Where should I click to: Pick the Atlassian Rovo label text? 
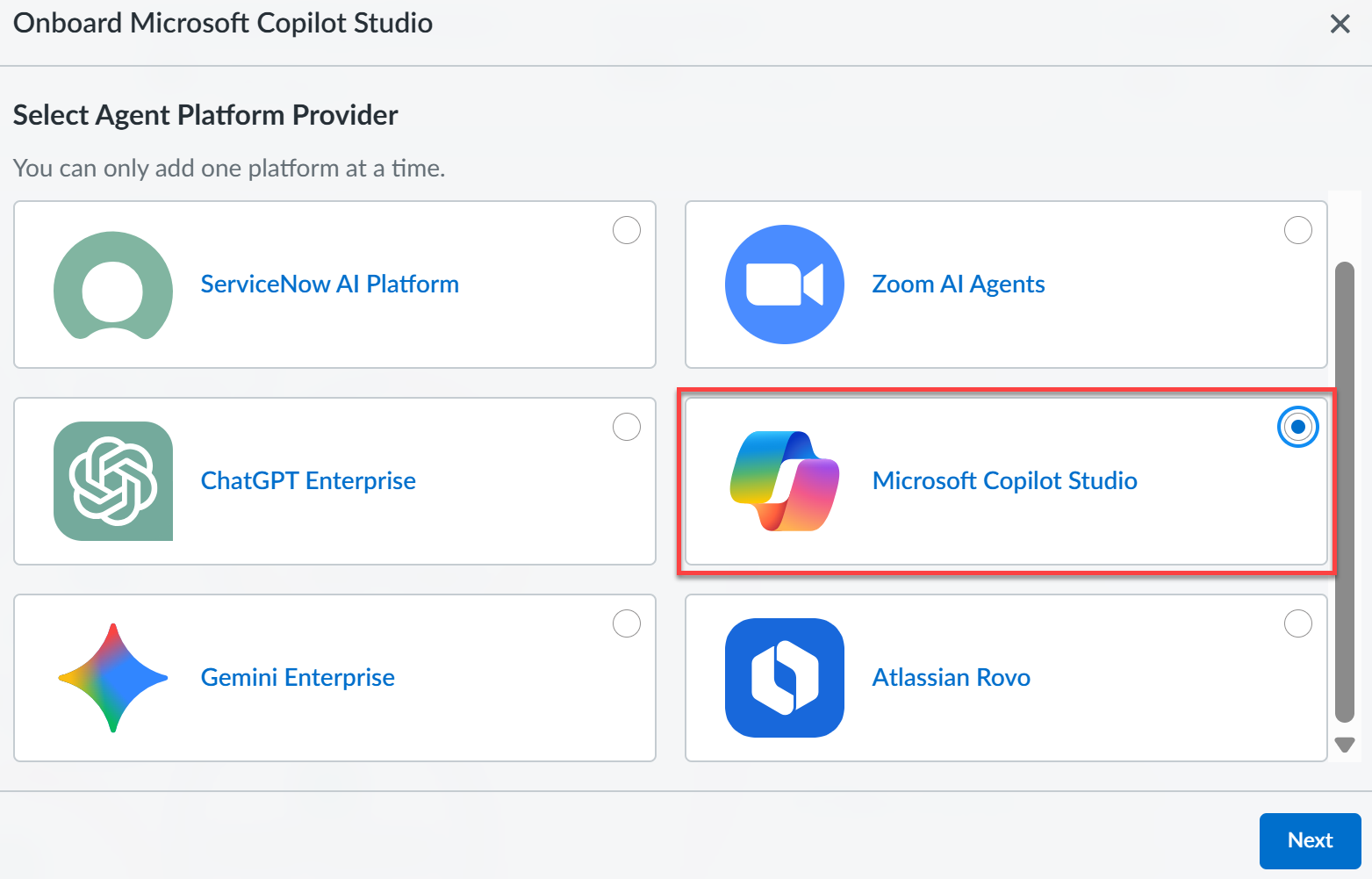[951, 678]
